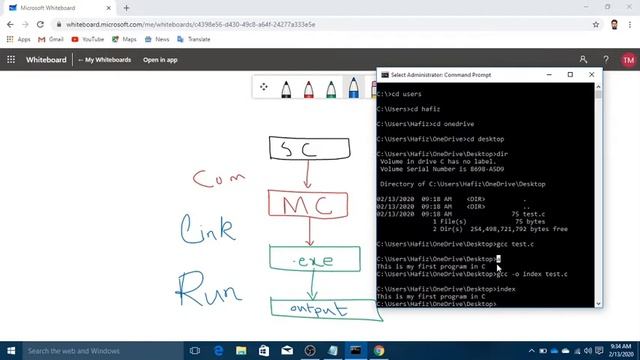Screen dimensions: 640x360
Task: Reload the Whiteboard page
Action: click(40, 24)
